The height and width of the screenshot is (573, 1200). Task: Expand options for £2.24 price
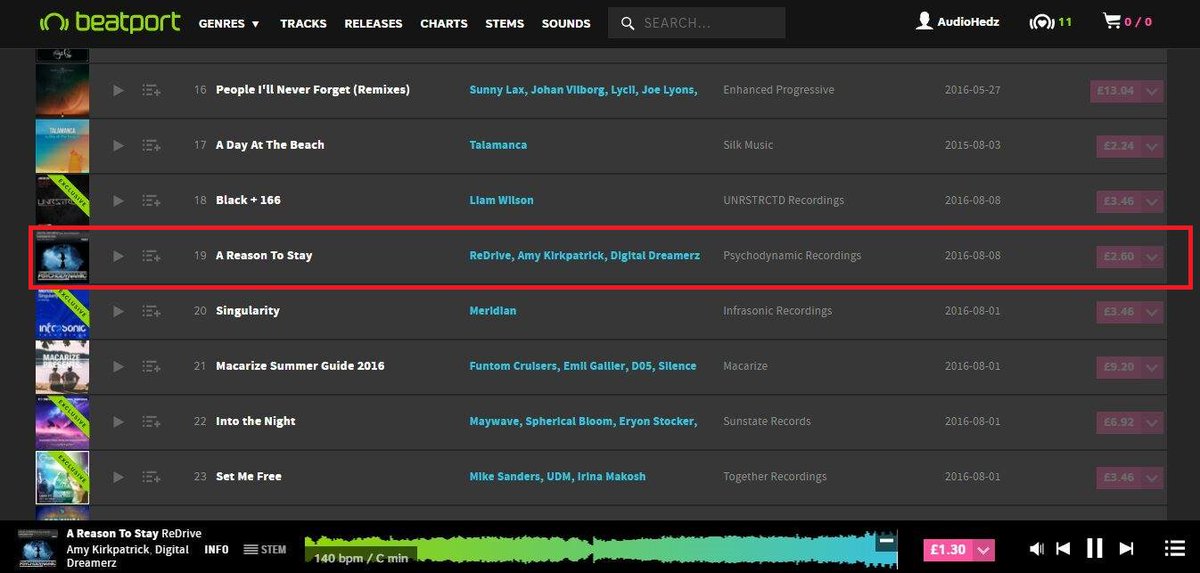[1152, 145]
